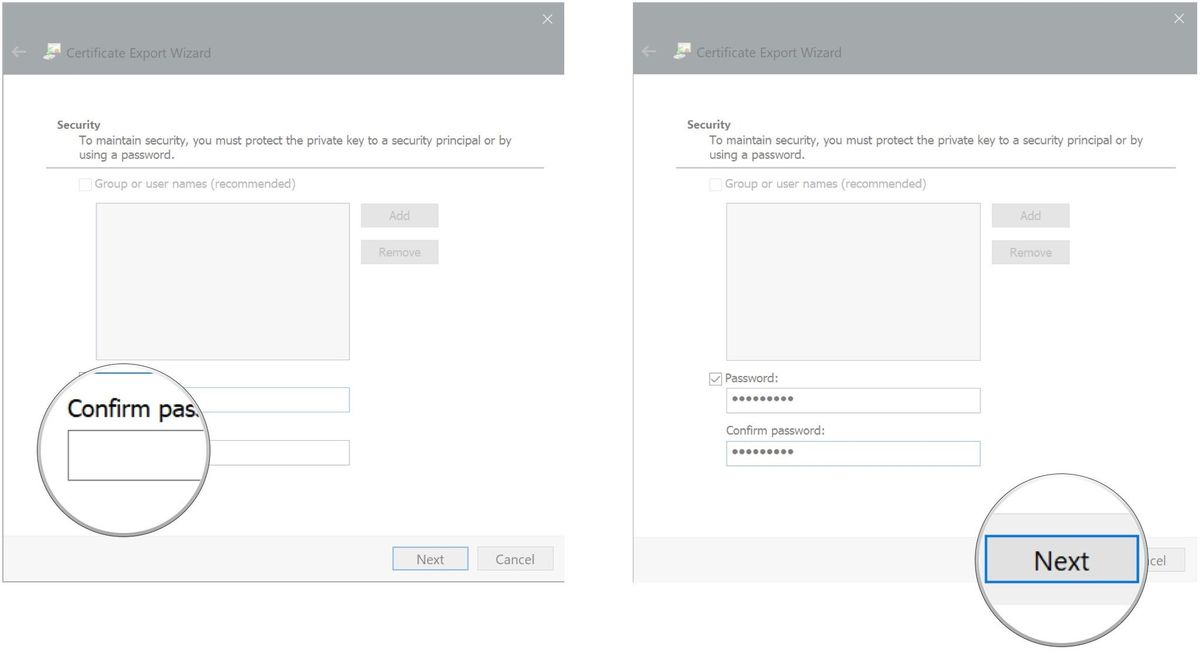The image size is (1200, 651).
Task: Click the back arrow in the right wizard
Action: pyautogui.click(x=650, y=51)
